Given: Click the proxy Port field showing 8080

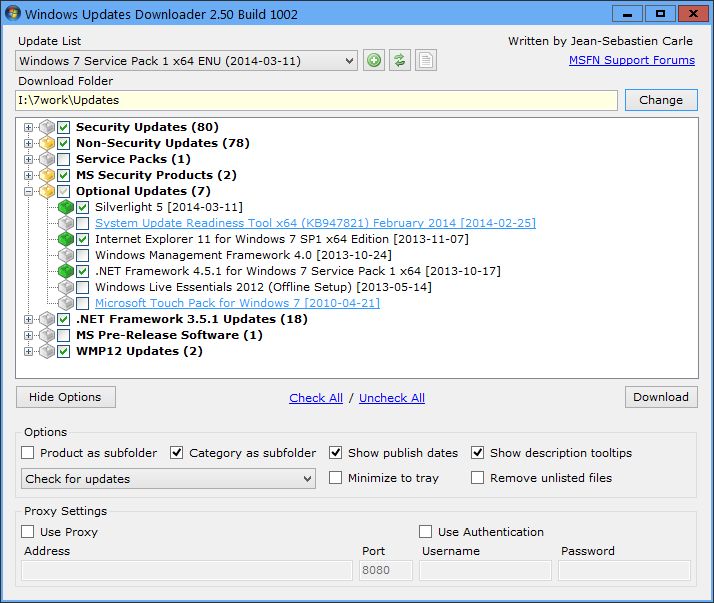Looking at the screenshot, I should (x=386, y=570).
